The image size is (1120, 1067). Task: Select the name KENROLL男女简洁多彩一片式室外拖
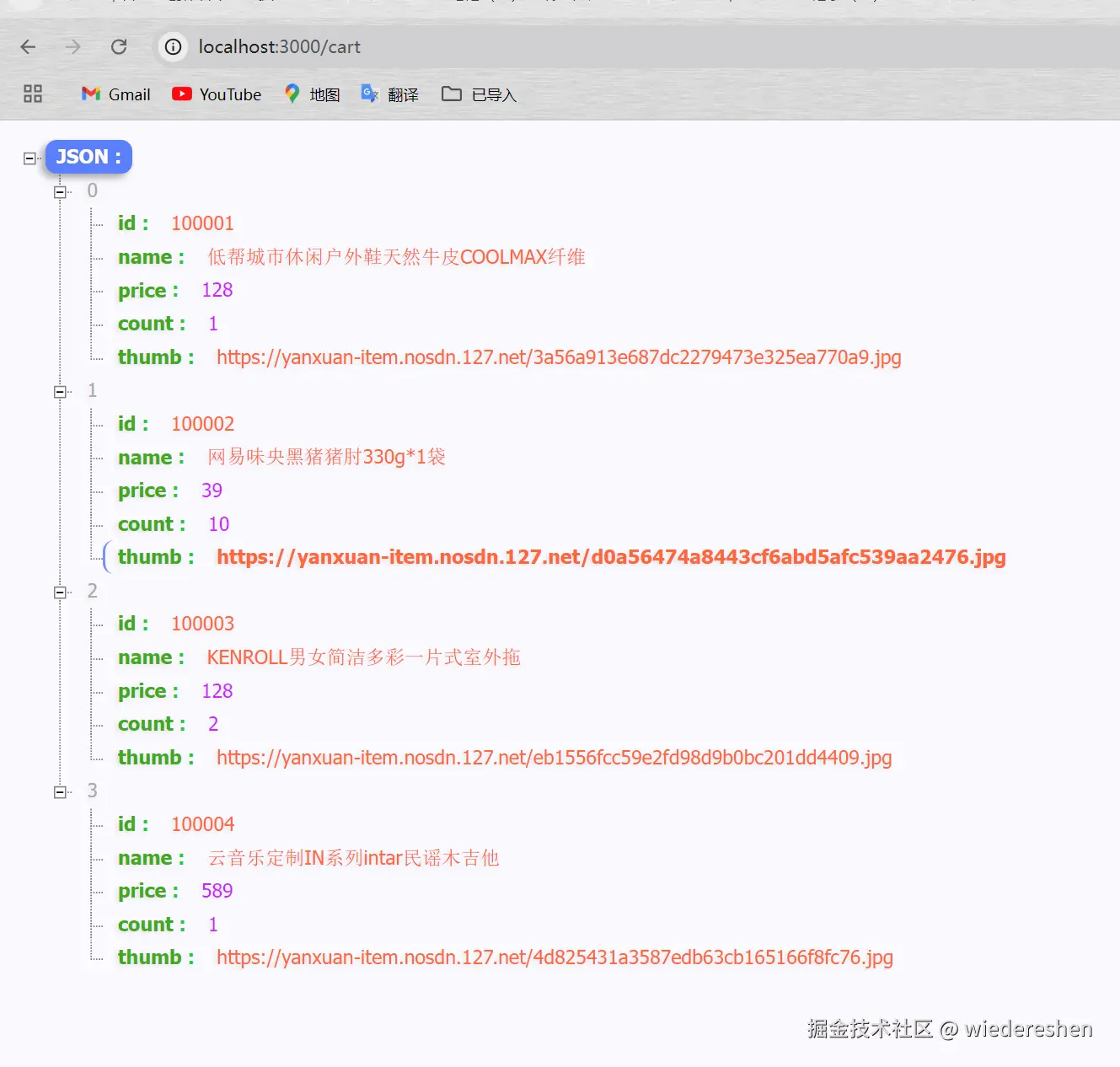pos(363,657)
